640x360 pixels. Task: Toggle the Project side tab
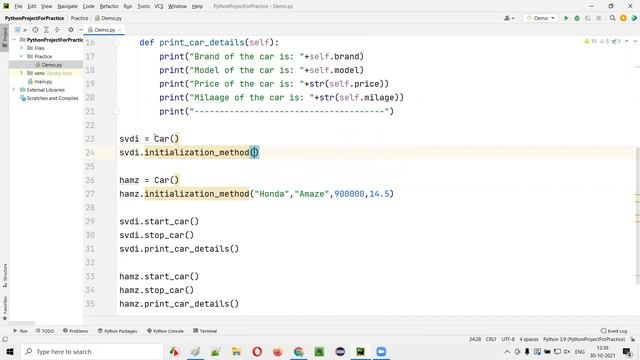[x=4, y=37]
